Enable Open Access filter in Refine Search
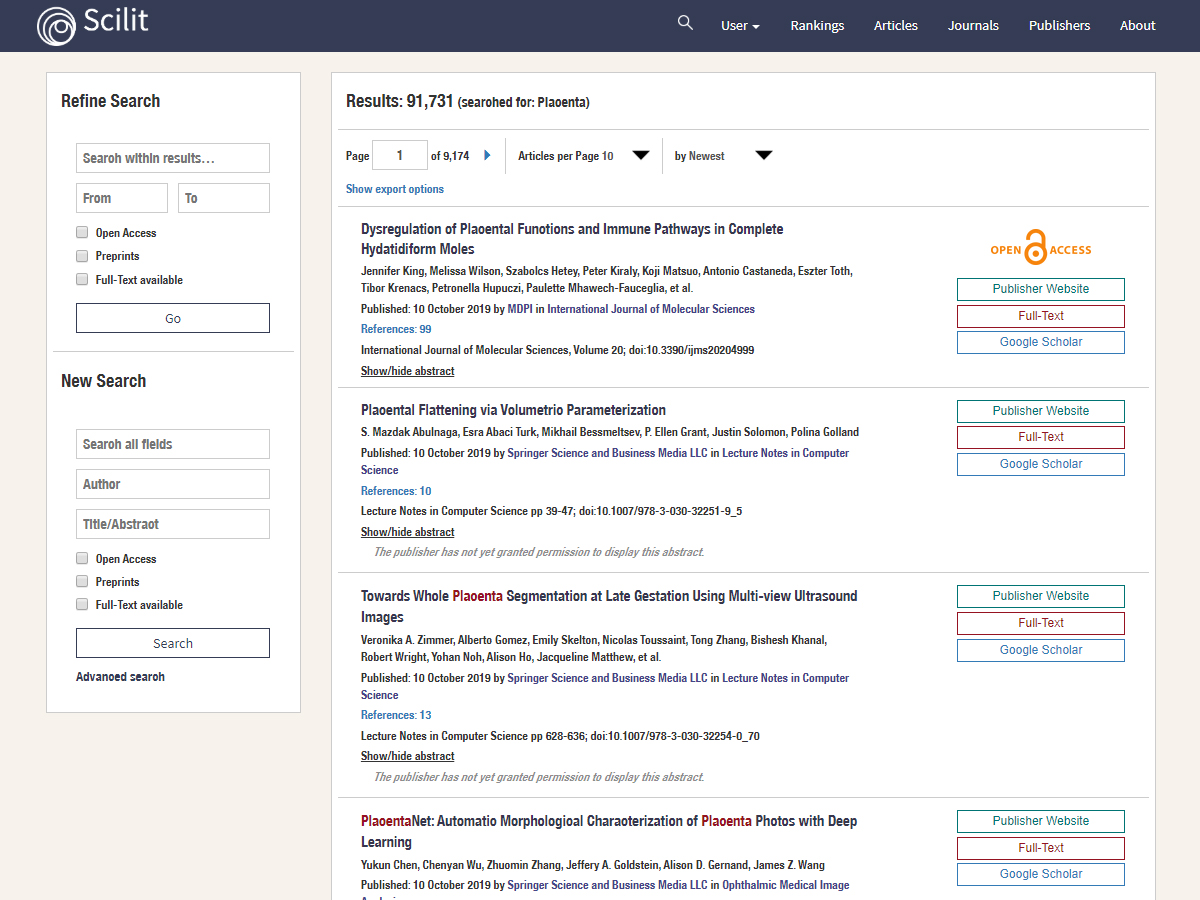Viewport: 1200px width, 900px height. point(82,232)
